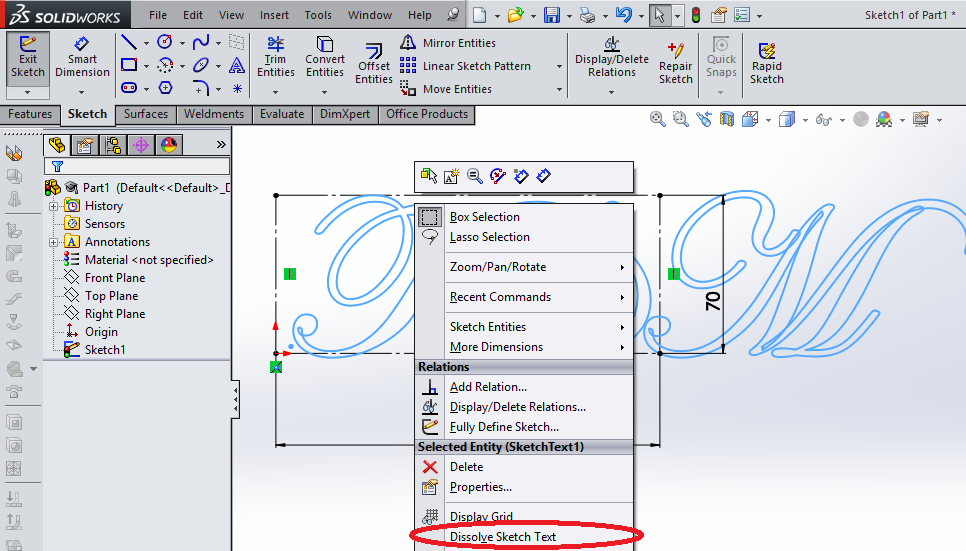Open the Tools menu
966x551 pixels.
pos(318,15)
